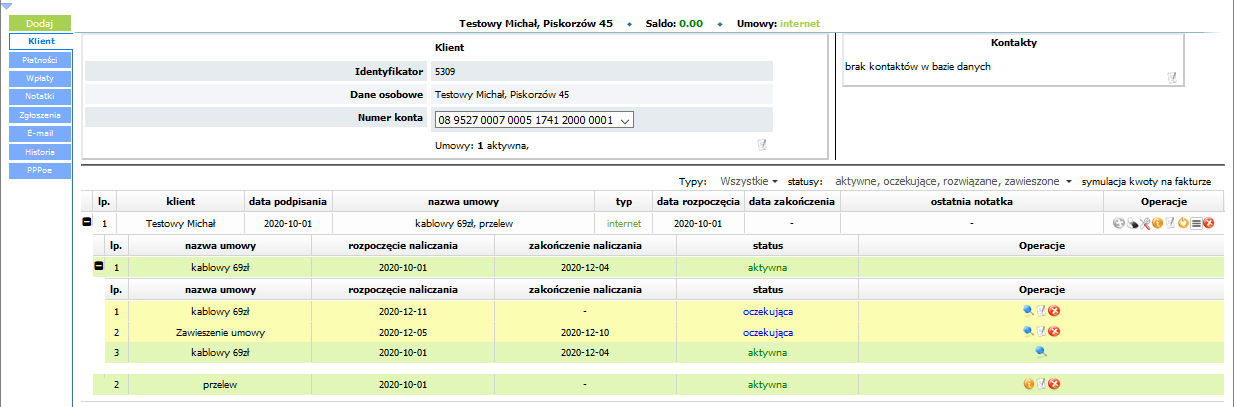Screen dimensions: 1234x407
Task: Open the Typy Wszystkie filter dropdown
Action: click(748, 182)
